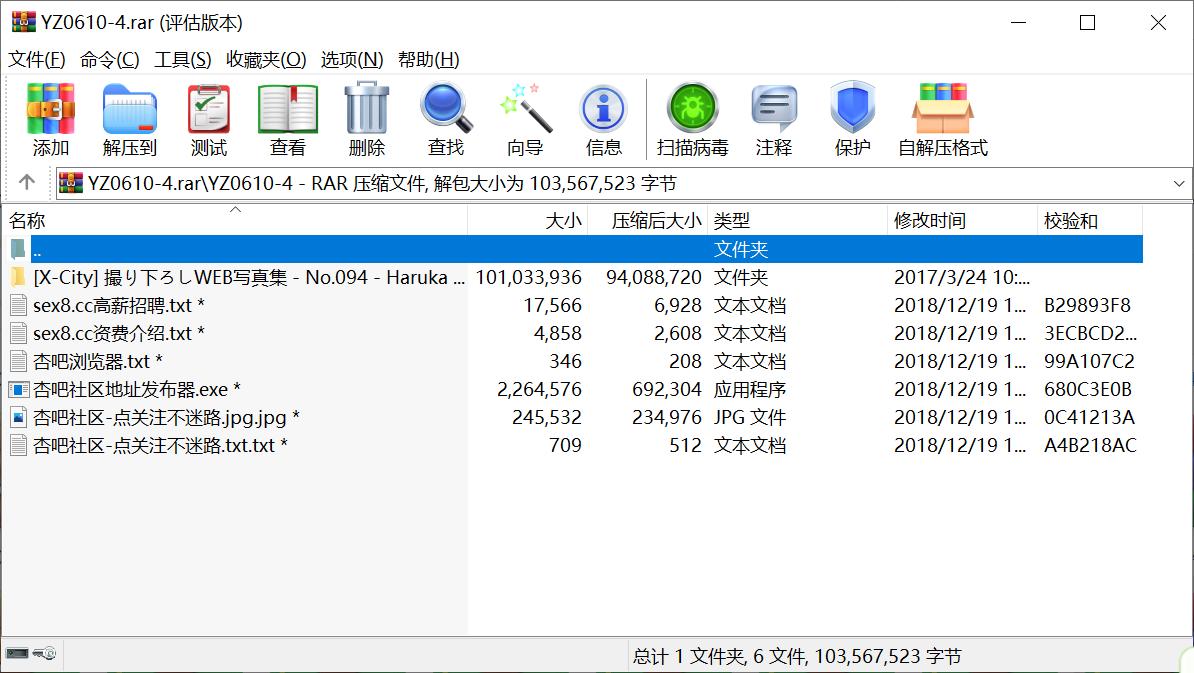Run 测试 (Test) on the archive
Viewport: 1194px width, 673px height.
pyautogui.click(x=209, y=120)
